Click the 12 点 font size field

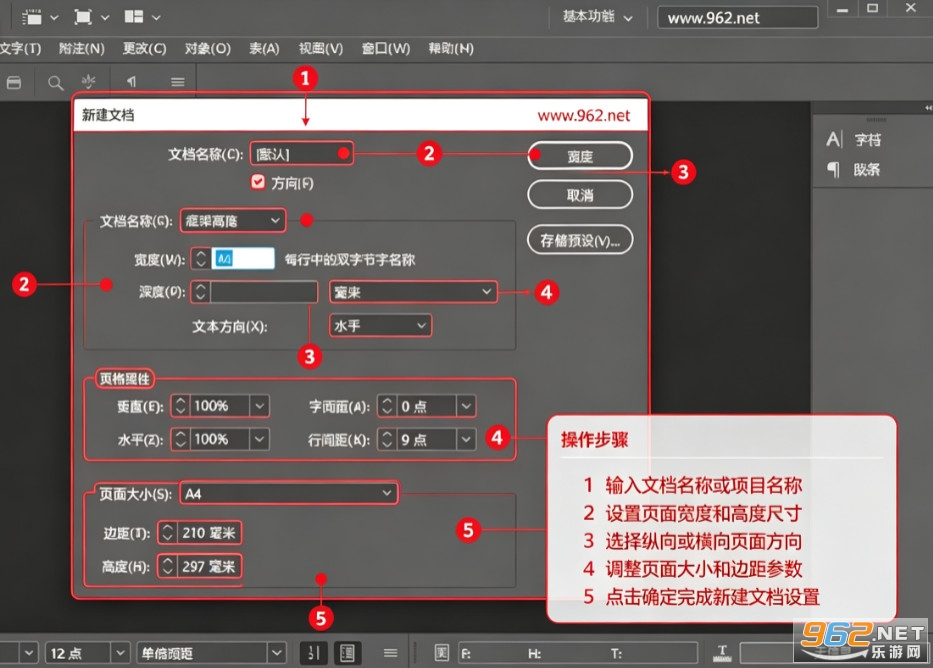pyautogui.click(x=78, y=653)
